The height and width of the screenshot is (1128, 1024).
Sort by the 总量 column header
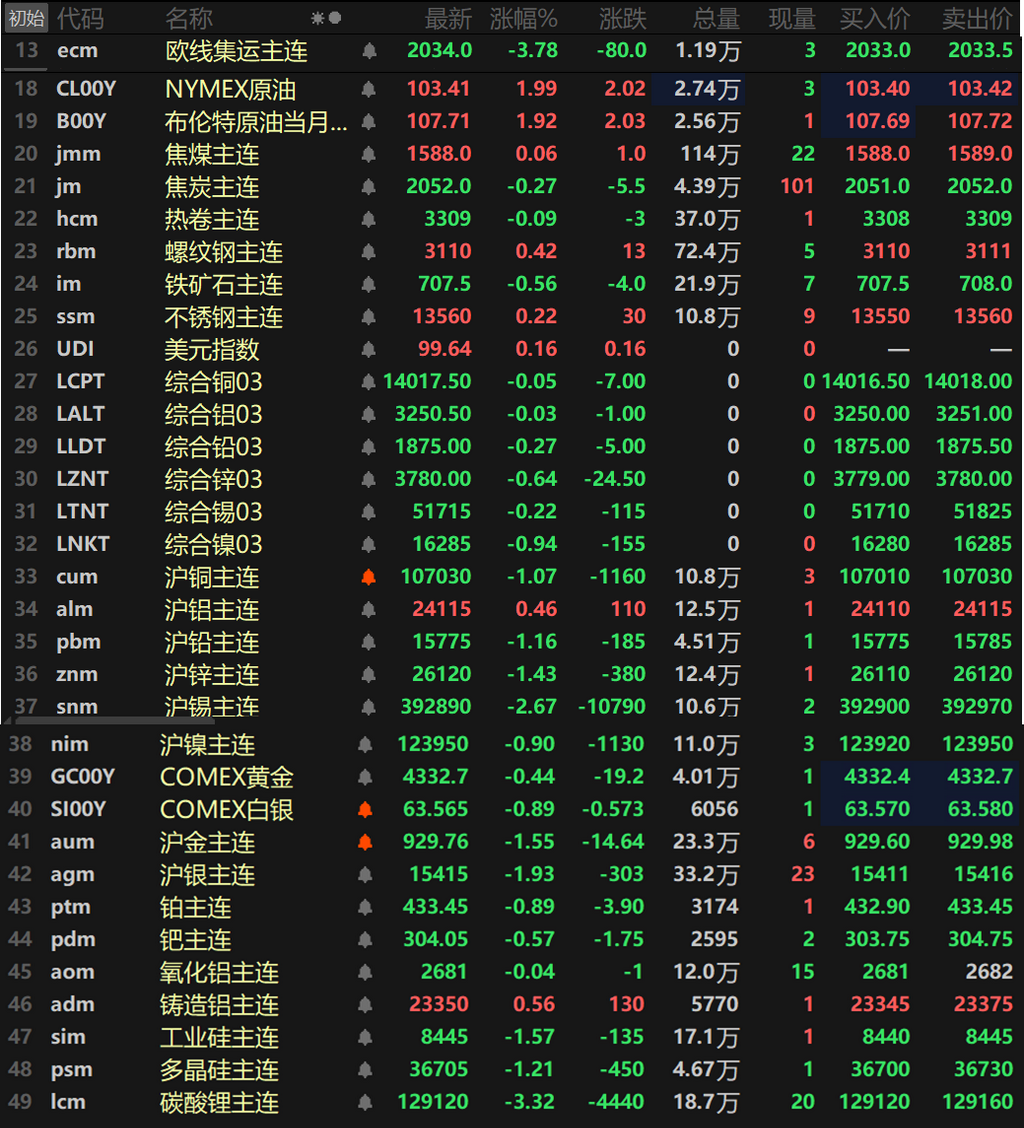point(716,19)
